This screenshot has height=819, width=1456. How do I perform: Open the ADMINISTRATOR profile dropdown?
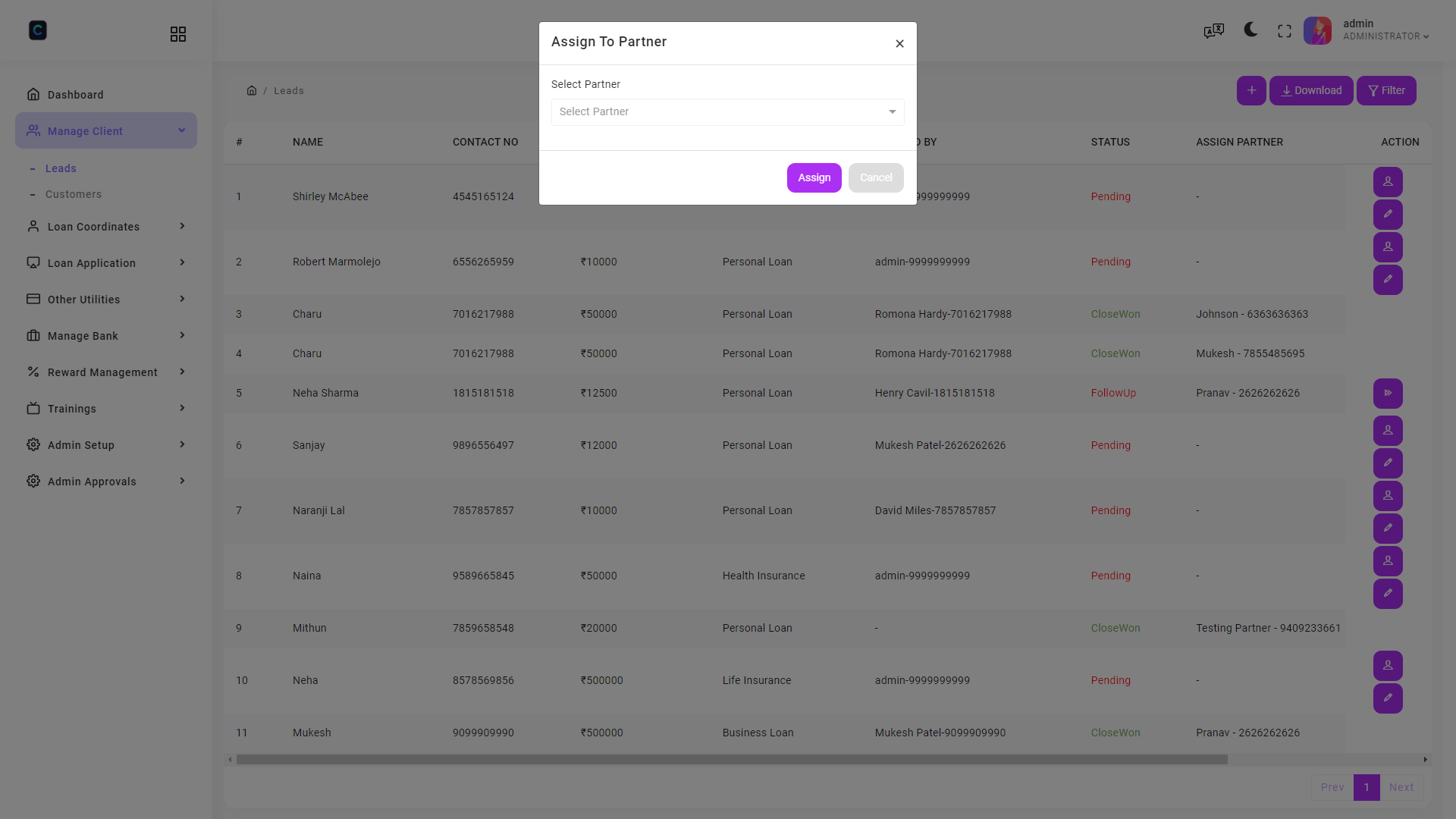(1386, 30)
